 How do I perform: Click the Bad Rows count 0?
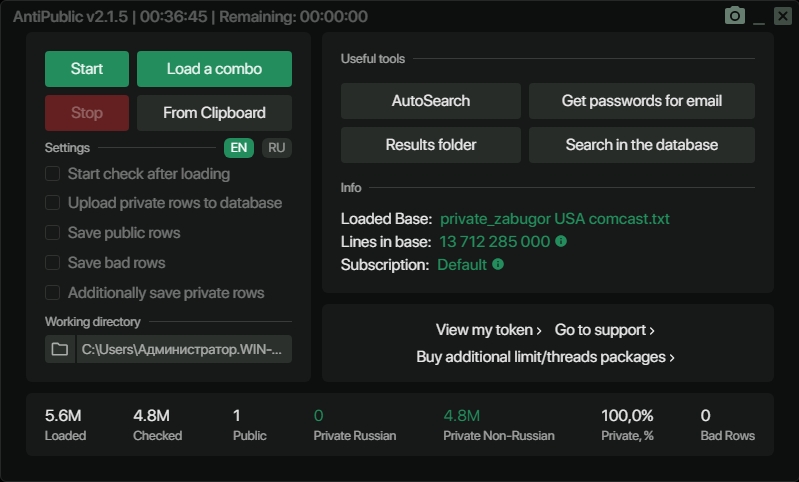click(705, 416)
